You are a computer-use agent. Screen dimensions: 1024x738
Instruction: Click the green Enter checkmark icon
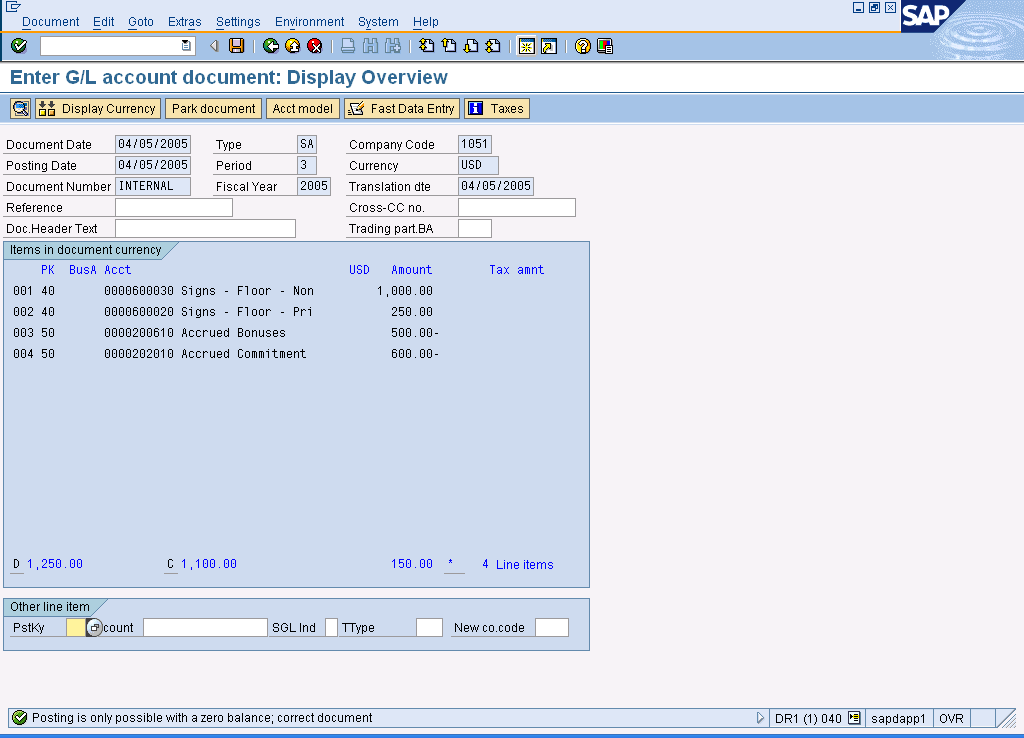19,46
